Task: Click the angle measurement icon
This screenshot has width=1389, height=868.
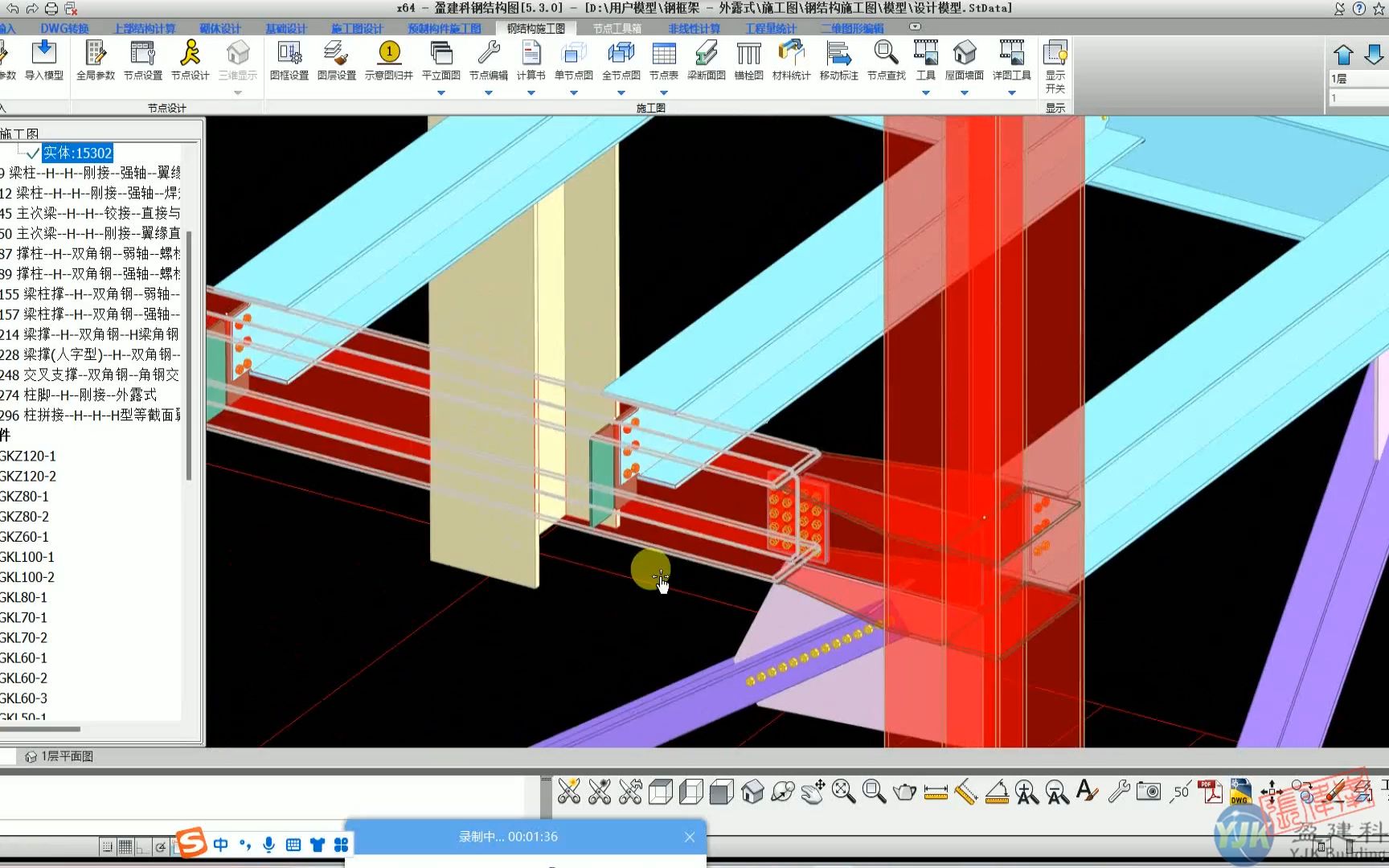Action: pyautogui.click(x=997, y=792)
